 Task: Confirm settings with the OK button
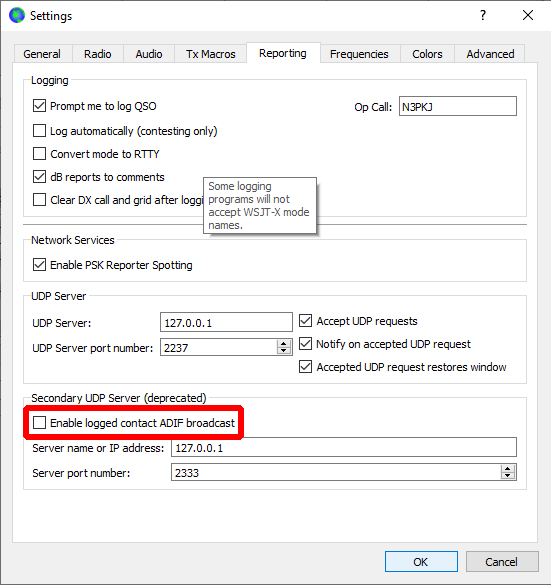pyautogui.click(x=421, y=561)
